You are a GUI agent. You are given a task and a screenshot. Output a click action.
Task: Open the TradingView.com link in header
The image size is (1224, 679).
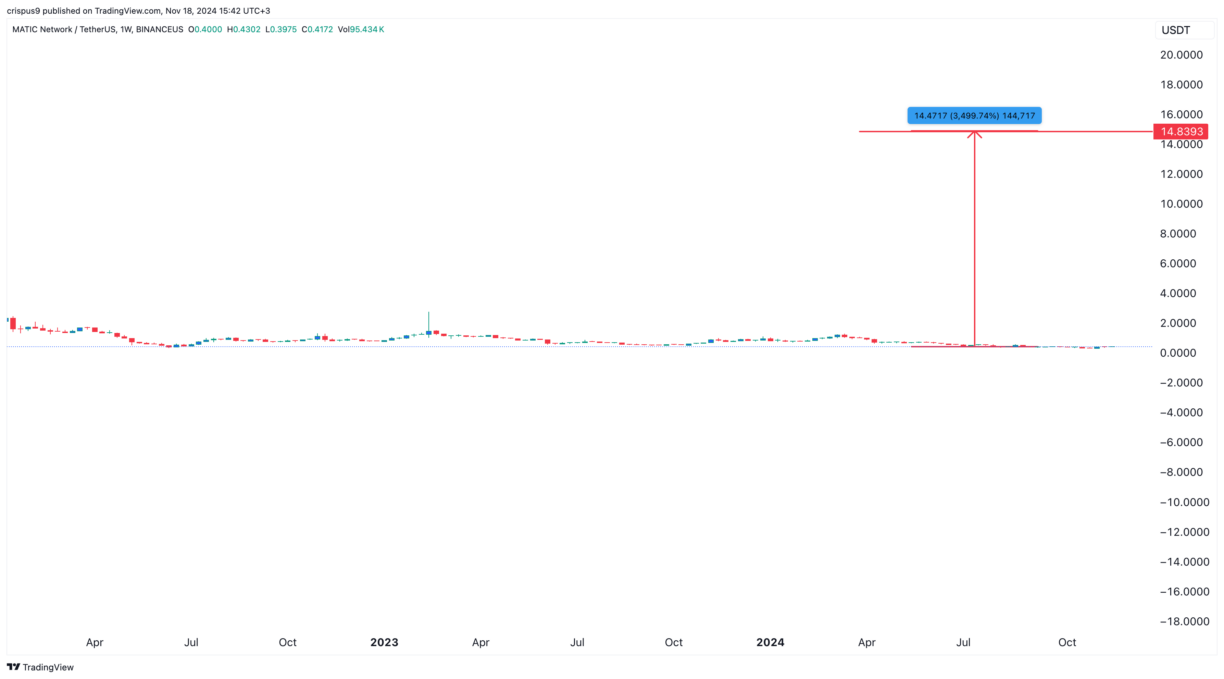126,9
